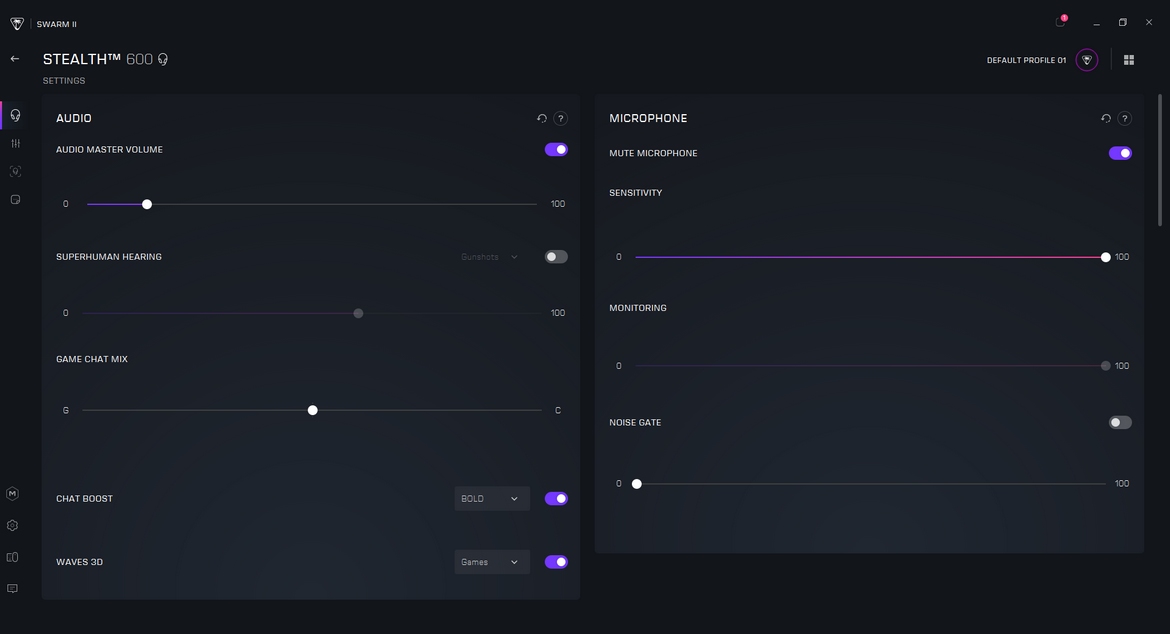Click the Game Chat Mix slider handle
Screen dimensions: 1170x634
click(313, 410)
